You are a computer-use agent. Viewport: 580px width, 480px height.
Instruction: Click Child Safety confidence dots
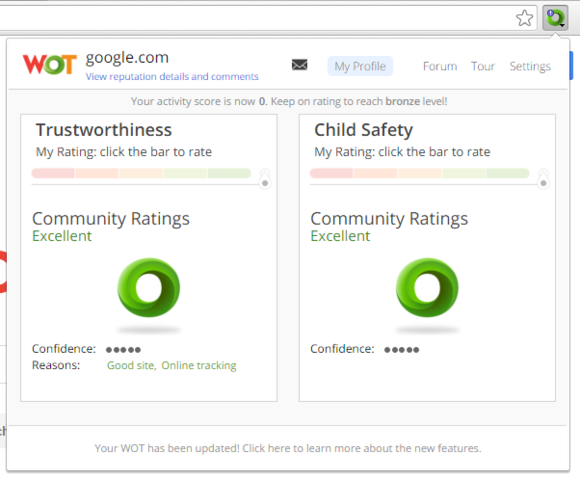pos(401,349)
